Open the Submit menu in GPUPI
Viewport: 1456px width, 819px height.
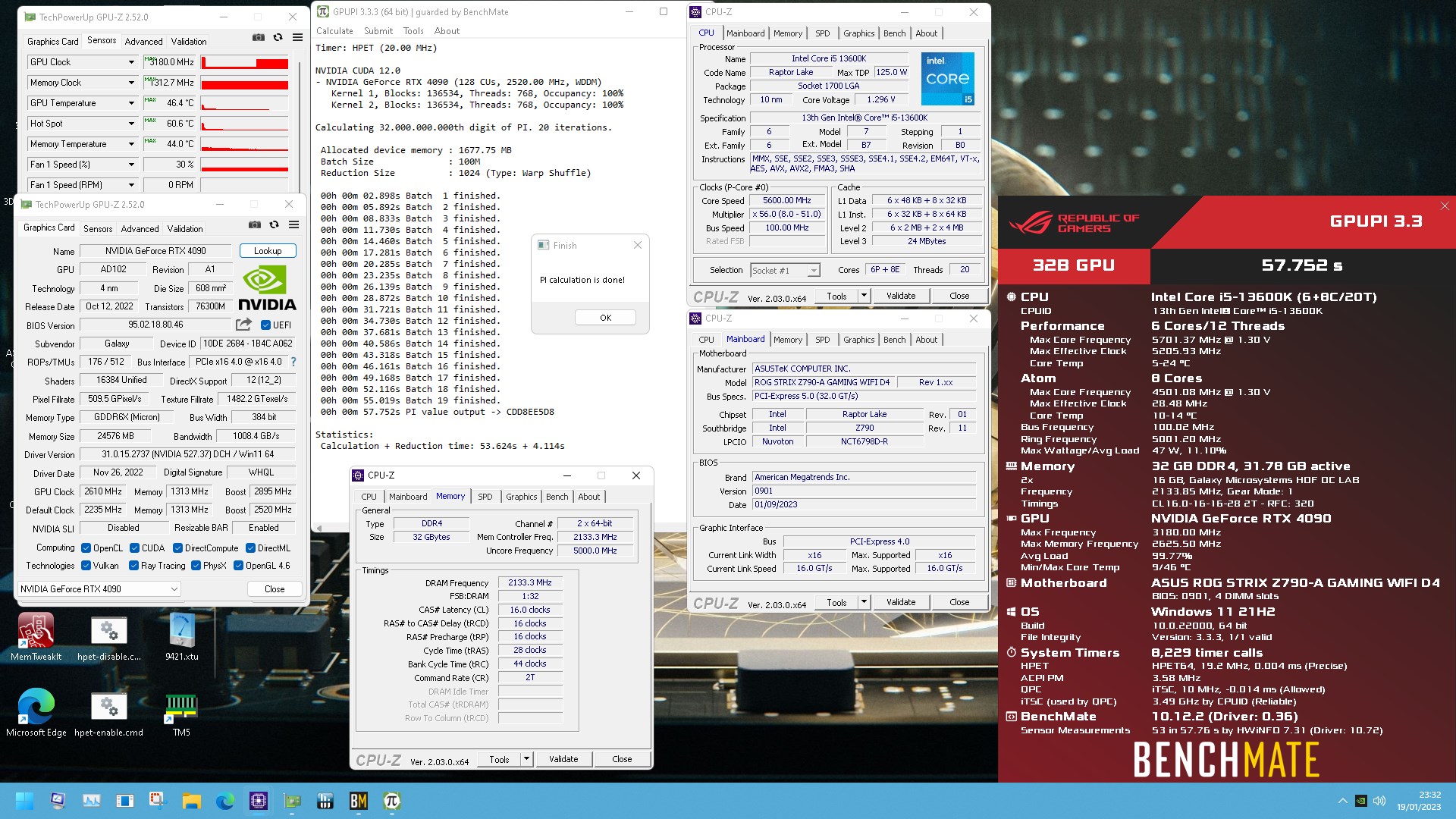click(x=378, y=31)
